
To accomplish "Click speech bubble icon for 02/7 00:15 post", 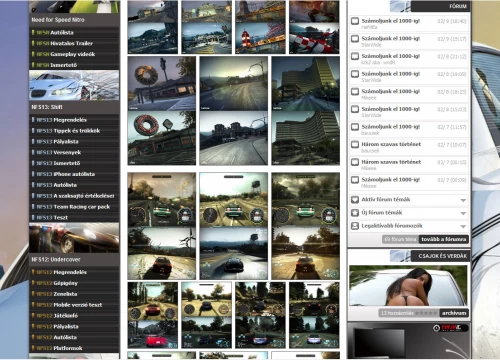I will point(355,162).
